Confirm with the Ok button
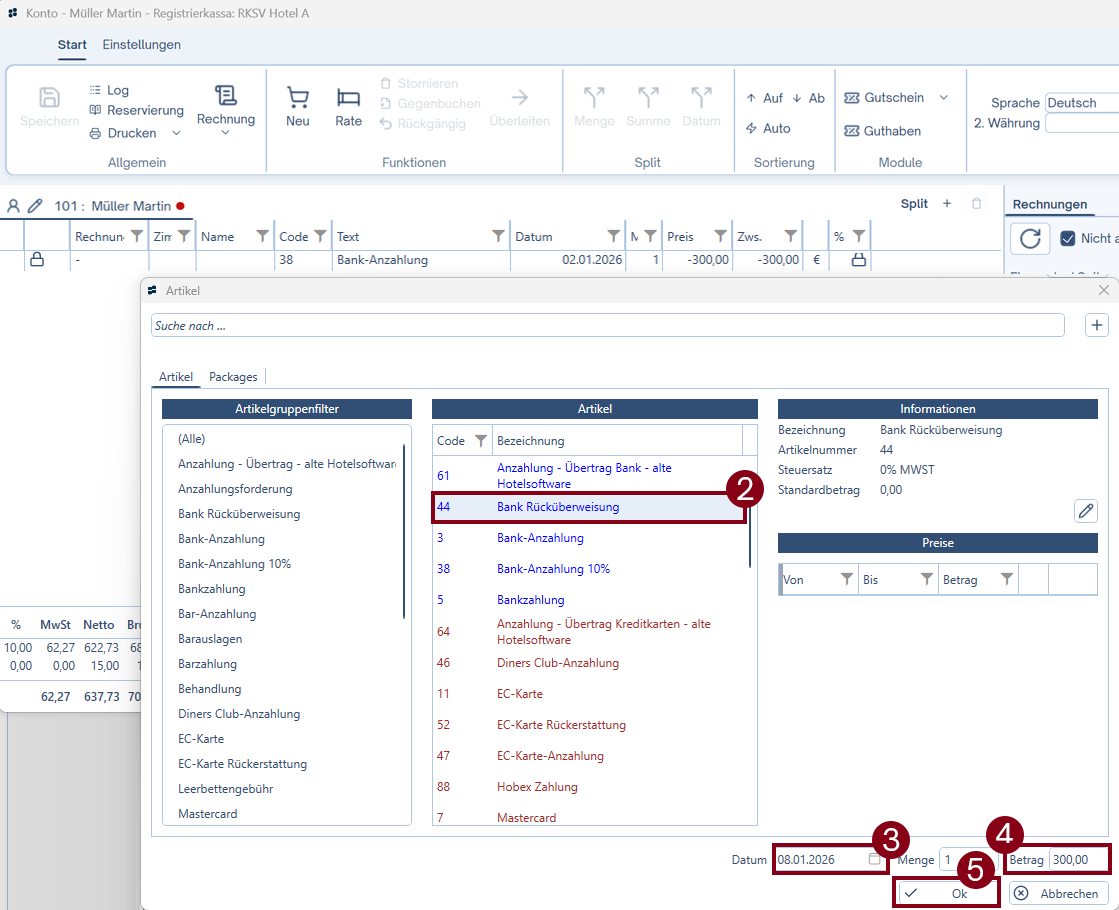 pyautogui.click(x=946, y=894)
